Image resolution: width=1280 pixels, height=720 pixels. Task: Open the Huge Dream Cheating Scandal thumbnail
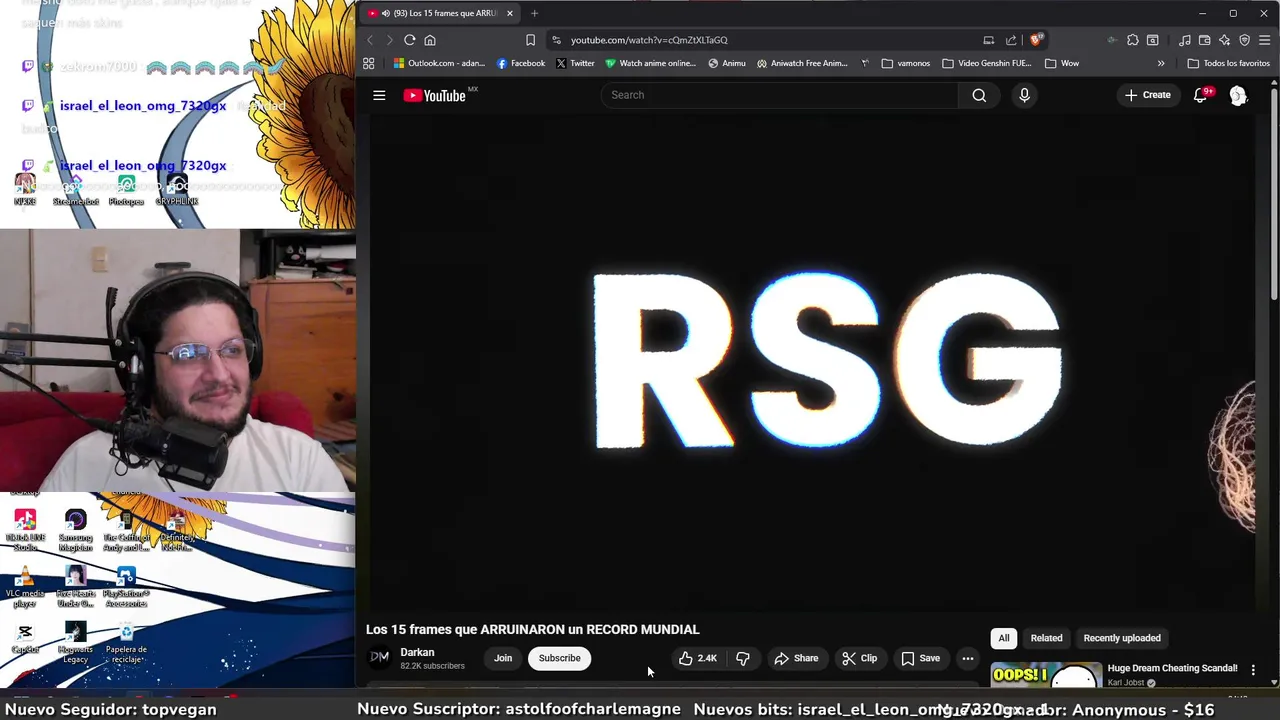pyautogui.click(x=1046, y=675)
